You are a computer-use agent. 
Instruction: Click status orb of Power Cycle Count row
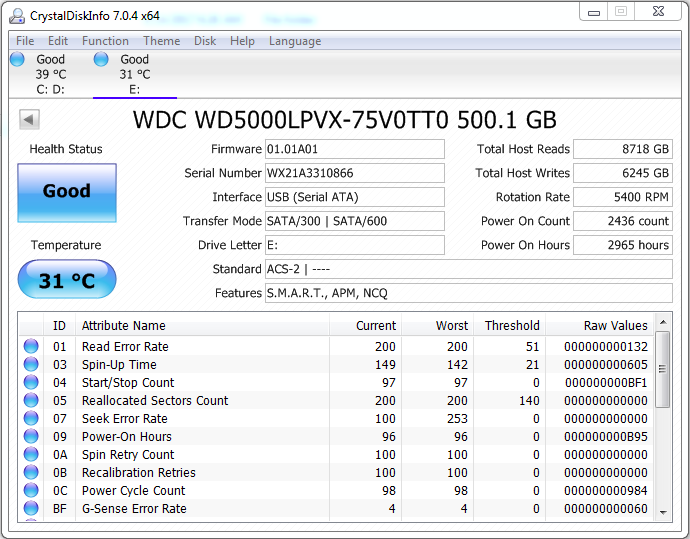31,490
